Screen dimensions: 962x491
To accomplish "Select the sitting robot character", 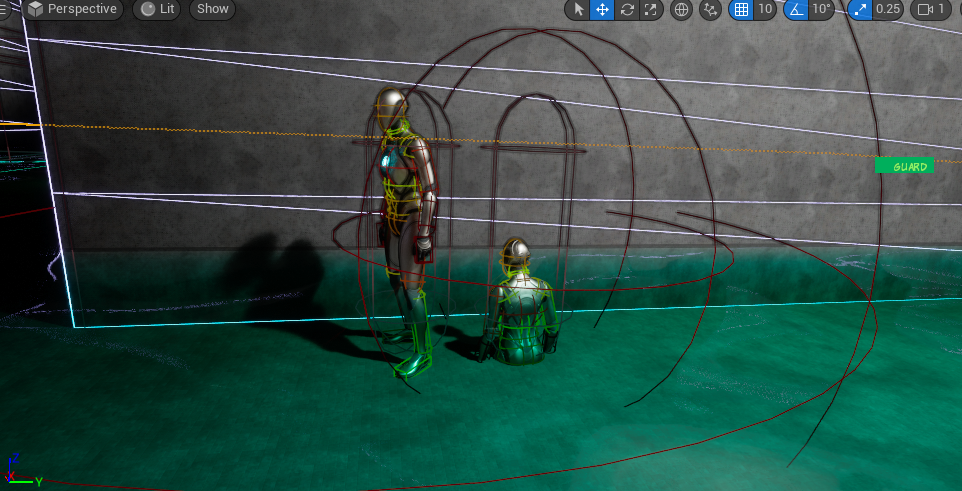I will 518,305.
